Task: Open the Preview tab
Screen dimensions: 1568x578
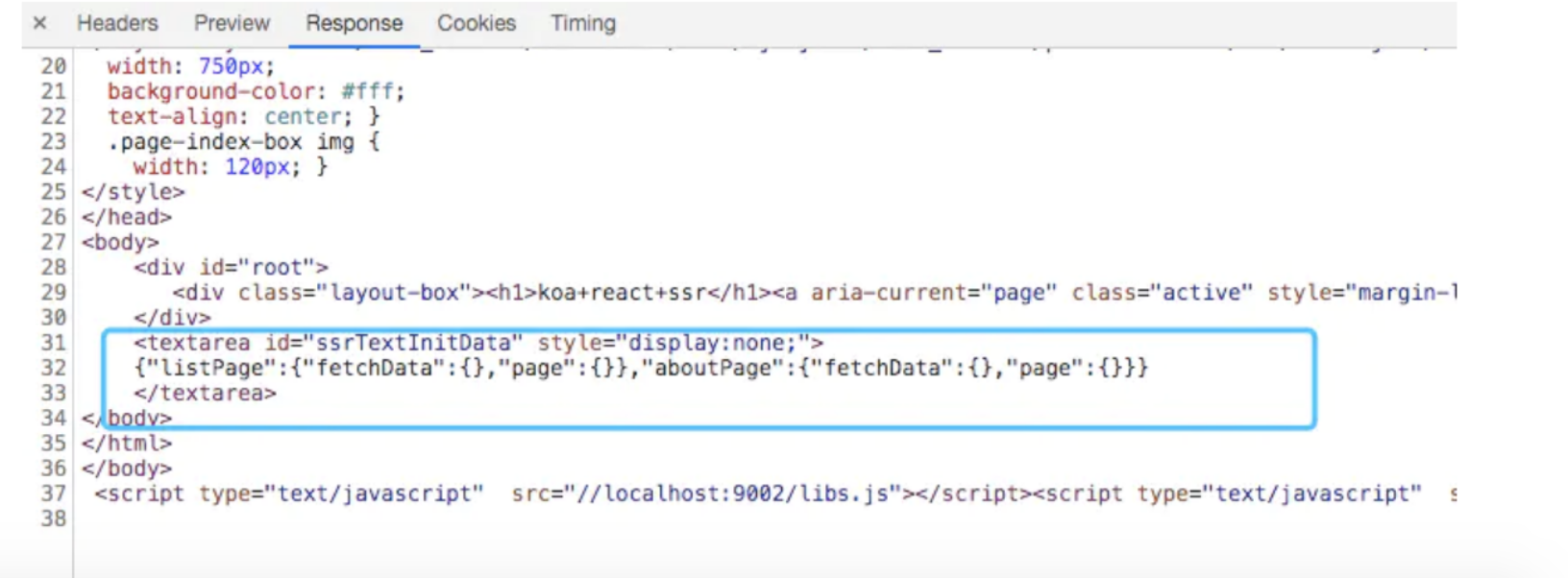Action: click(x=232, y=23)
